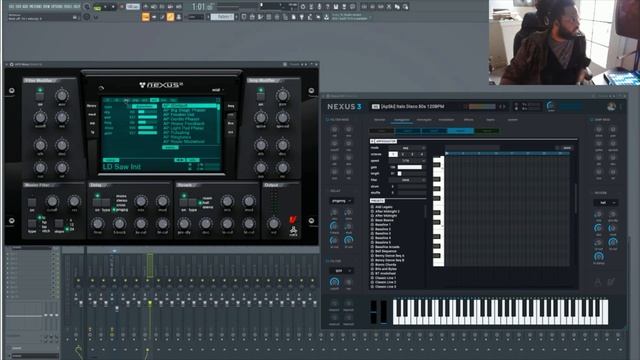Turn on Filter Modifier in Nexus 2

click(40, 96)
